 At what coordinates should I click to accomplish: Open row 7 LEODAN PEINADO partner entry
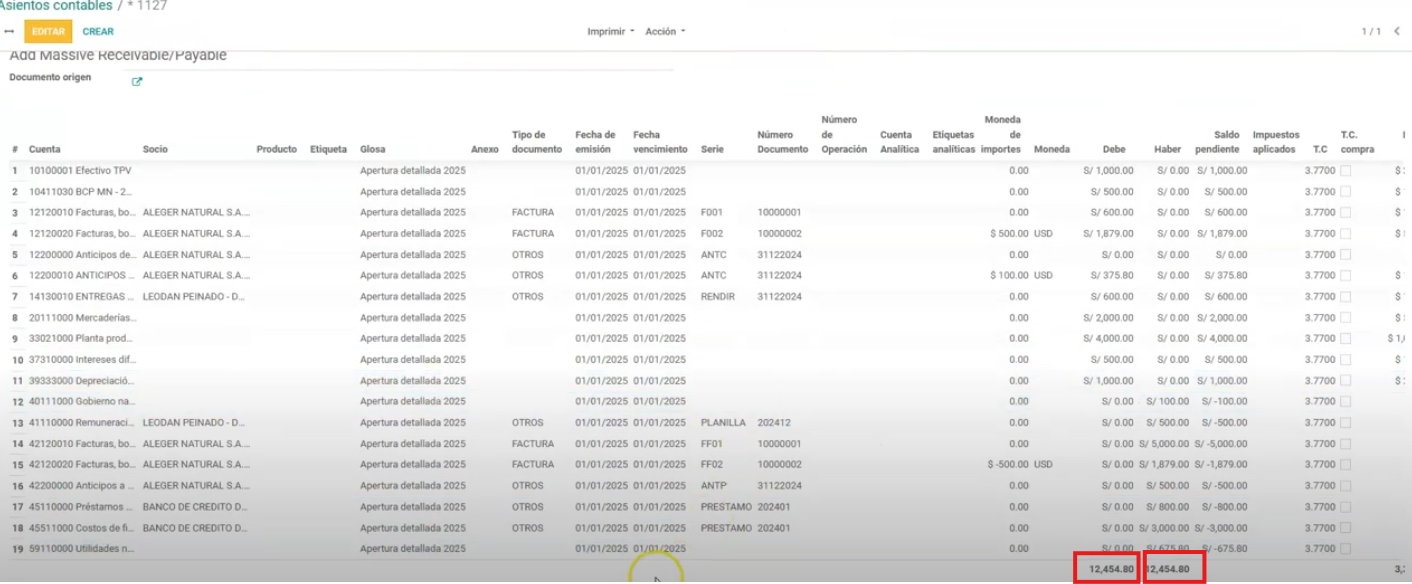[195, 297]
